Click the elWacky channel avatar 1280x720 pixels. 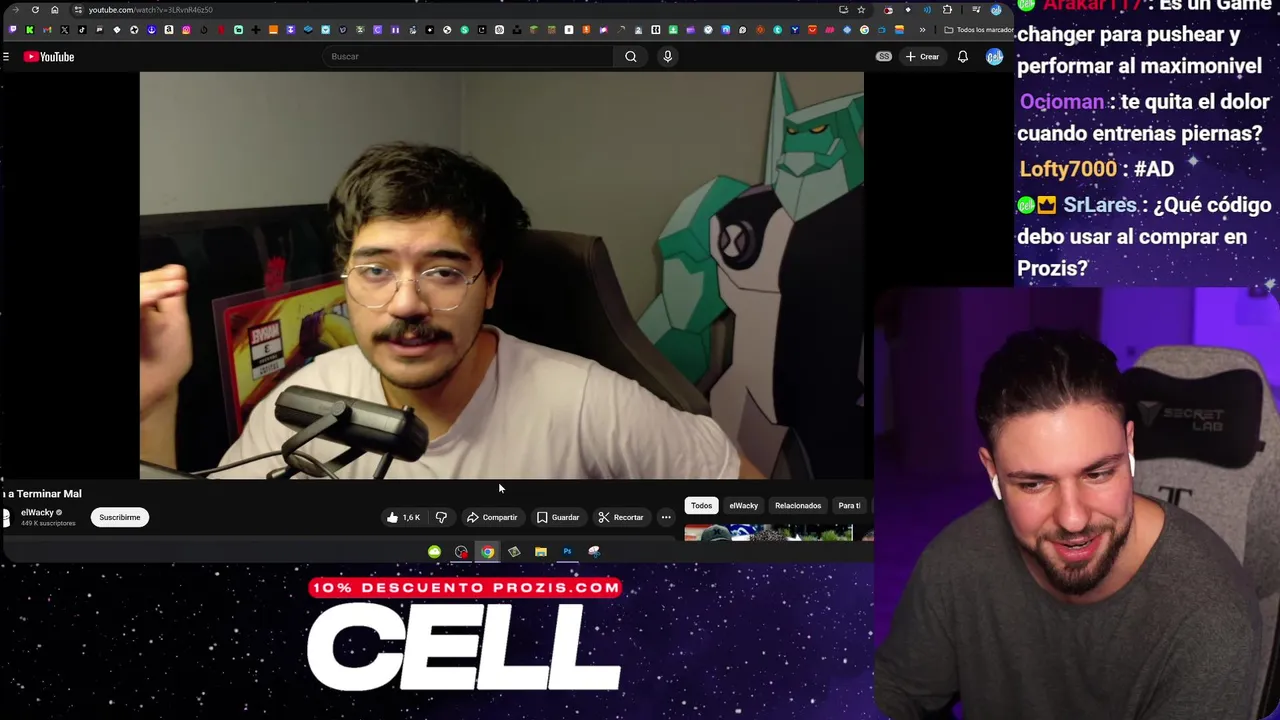(x=5, y=517)
